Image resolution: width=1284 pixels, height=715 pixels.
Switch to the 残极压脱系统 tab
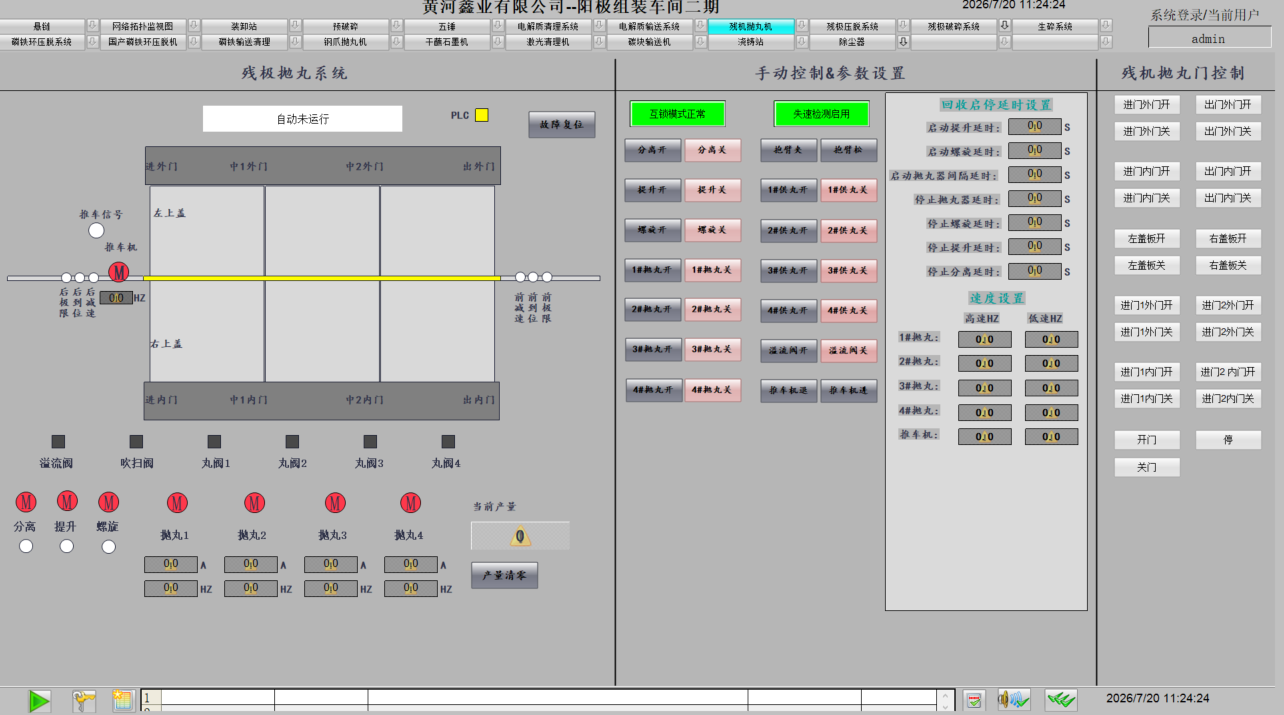coord(851,26)
